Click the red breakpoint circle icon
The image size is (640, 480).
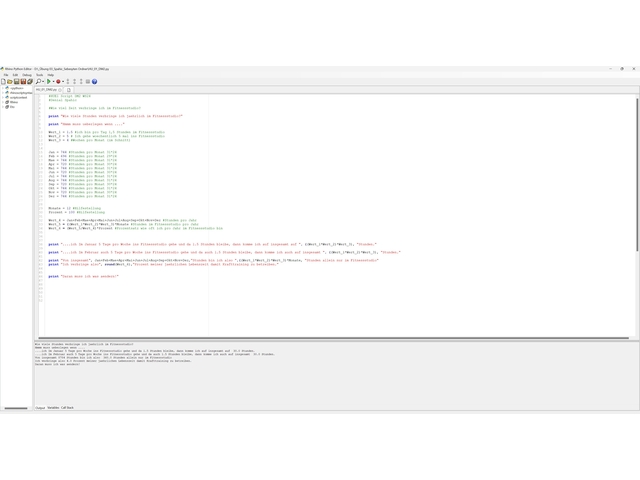click(x=58, y=82)
